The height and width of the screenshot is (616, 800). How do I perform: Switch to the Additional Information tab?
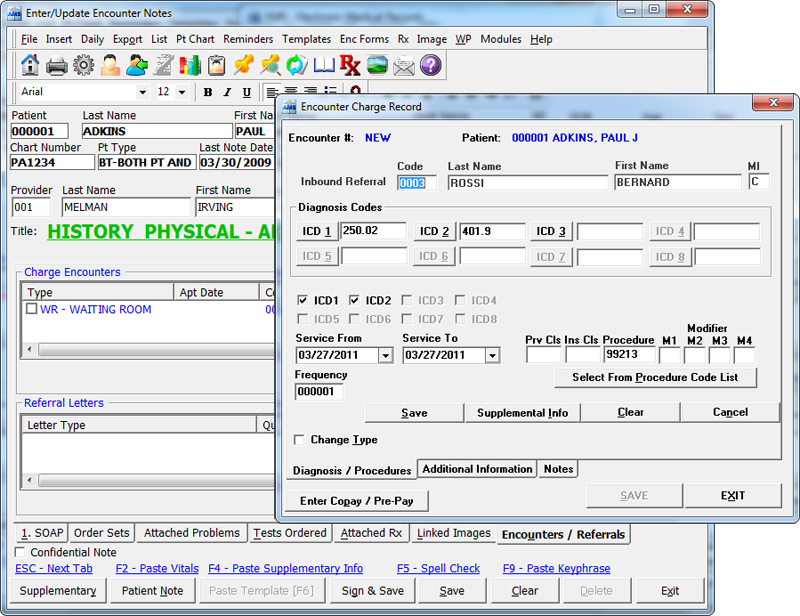pyautogui.click(x=477, y=469)
